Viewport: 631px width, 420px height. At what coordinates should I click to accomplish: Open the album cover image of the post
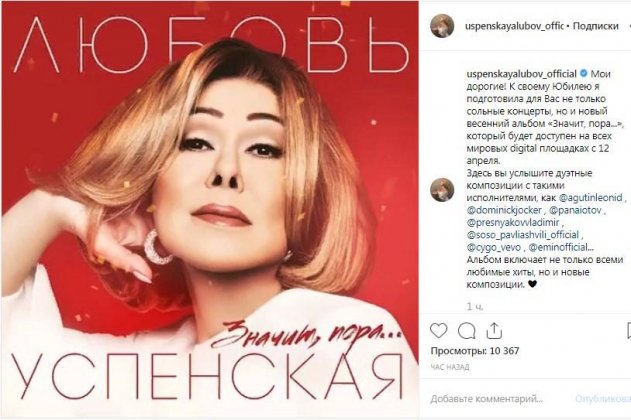point(210,209)
